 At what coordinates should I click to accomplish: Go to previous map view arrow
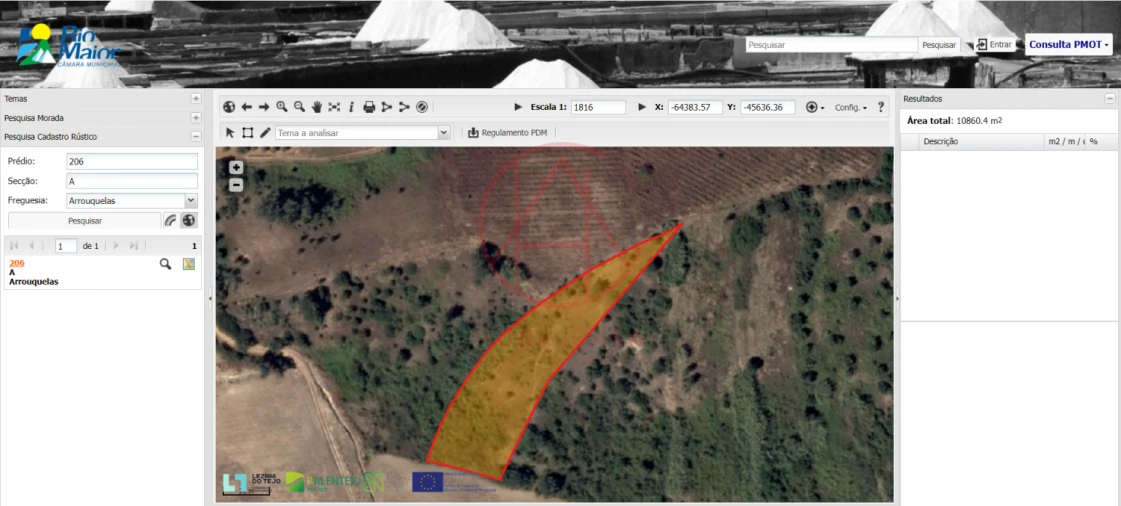click(x=246, y=107)
